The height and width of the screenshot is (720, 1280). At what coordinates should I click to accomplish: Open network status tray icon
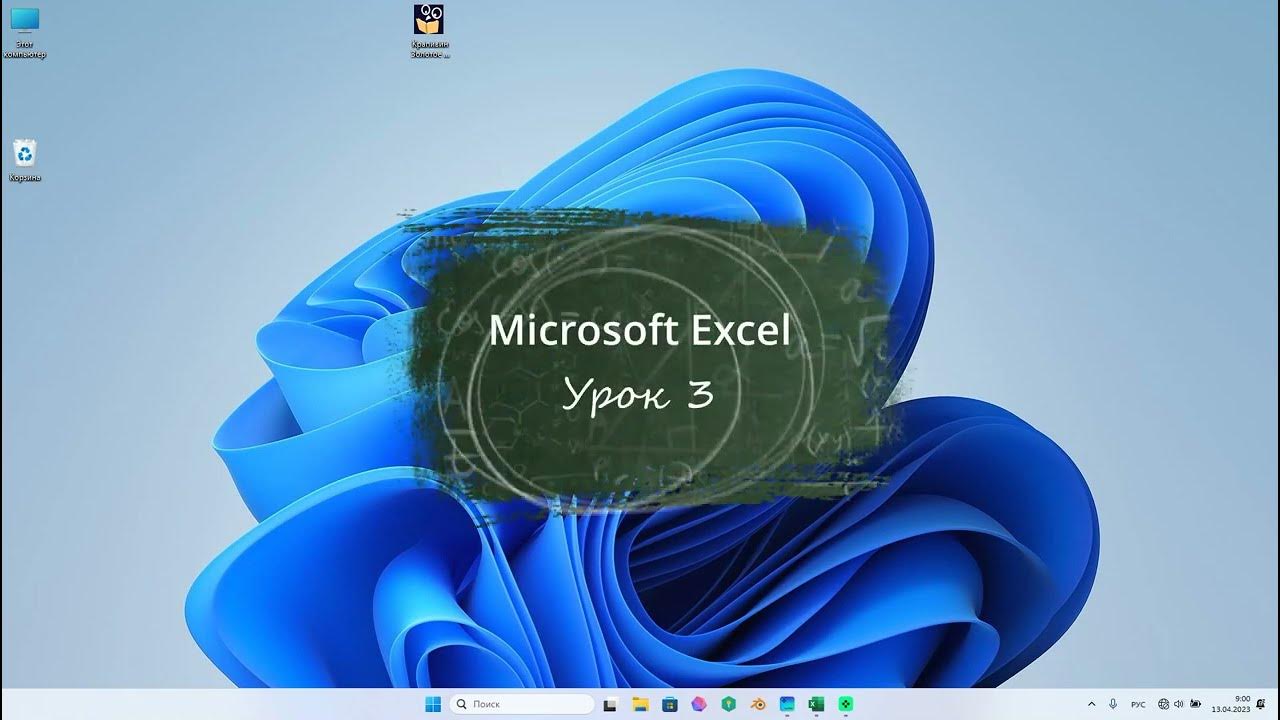pos(1164,704)
